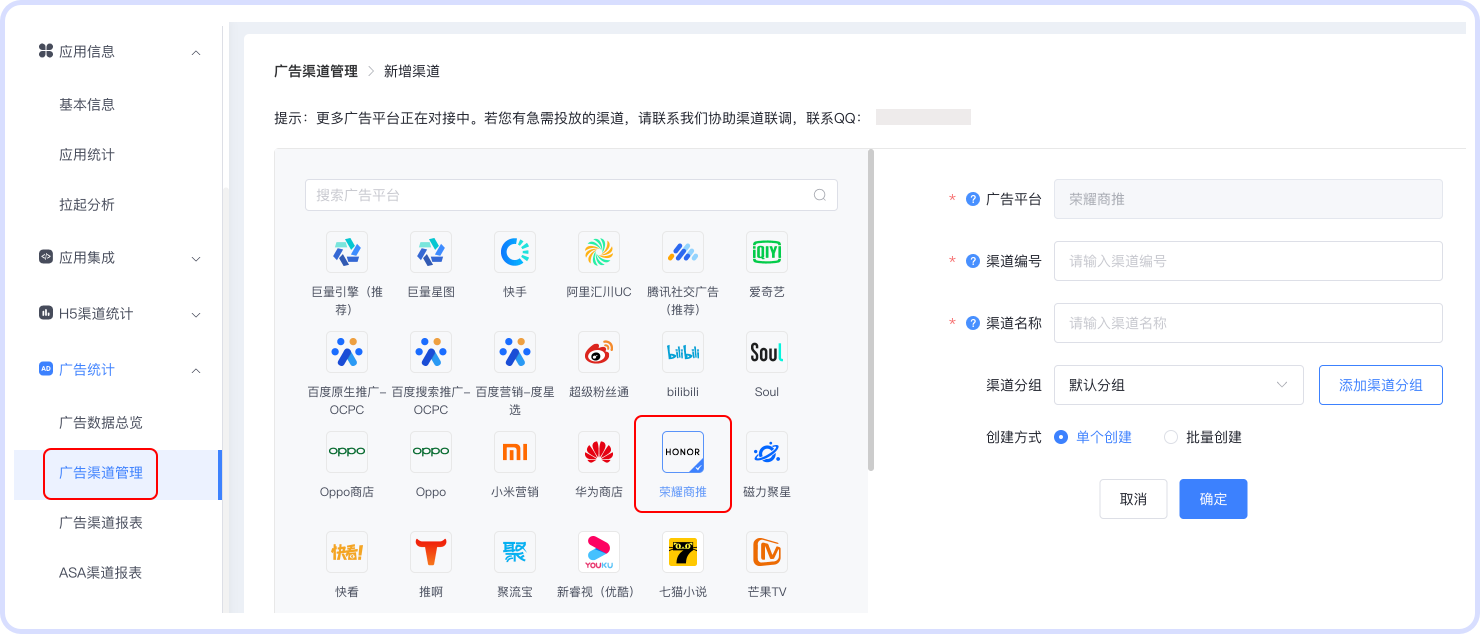Click the 新增渠道 breadcrumb text

click(412, 71)
